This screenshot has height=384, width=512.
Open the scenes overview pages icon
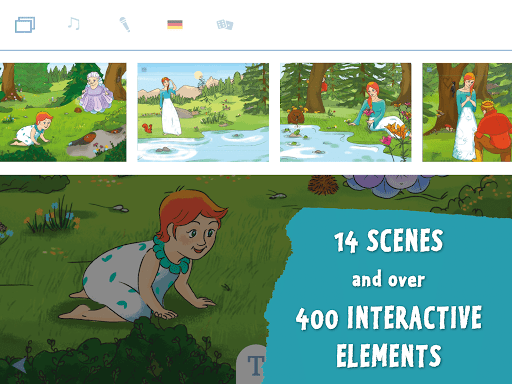tap(25, 25)
